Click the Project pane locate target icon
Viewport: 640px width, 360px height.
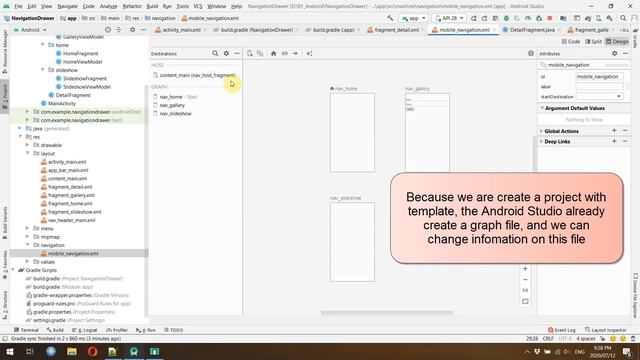[108, 30]
